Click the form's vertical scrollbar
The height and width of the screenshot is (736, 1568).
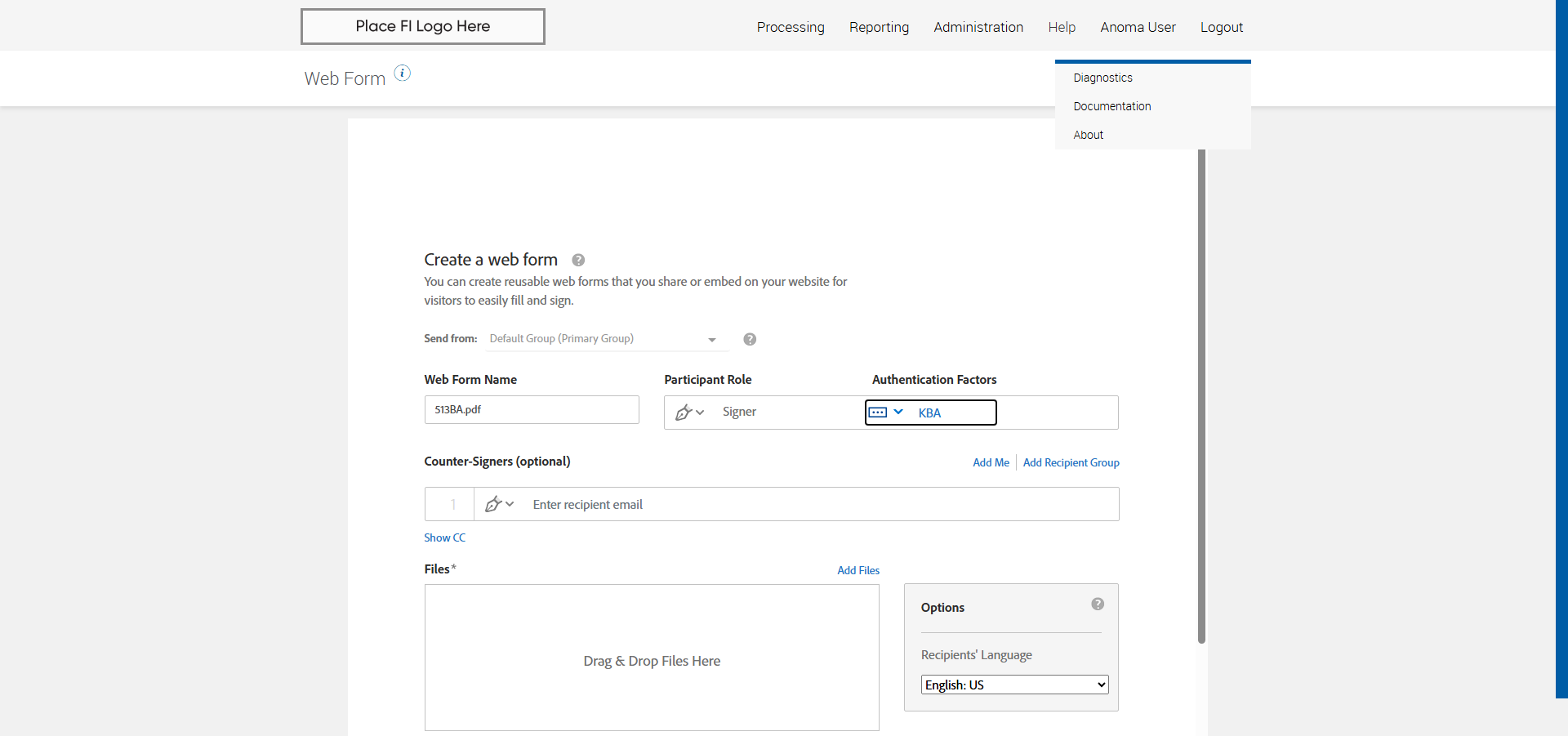[x=1201, y=392]
